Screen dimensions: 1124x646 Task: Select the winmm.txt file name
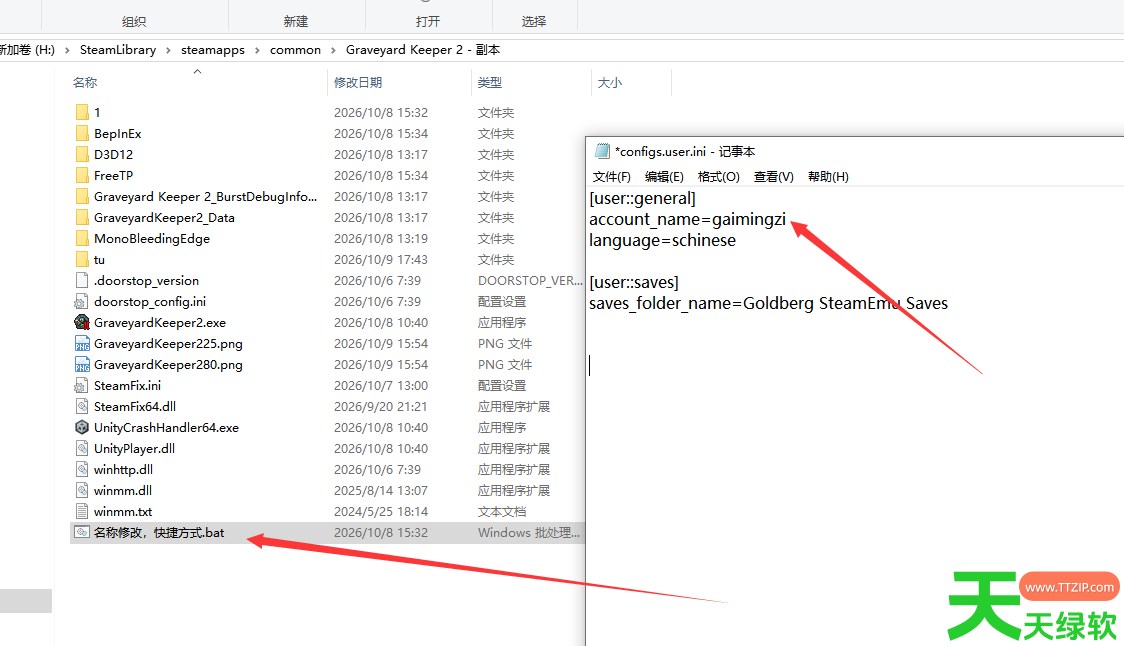pyautogui.click(x=123, y=512)
